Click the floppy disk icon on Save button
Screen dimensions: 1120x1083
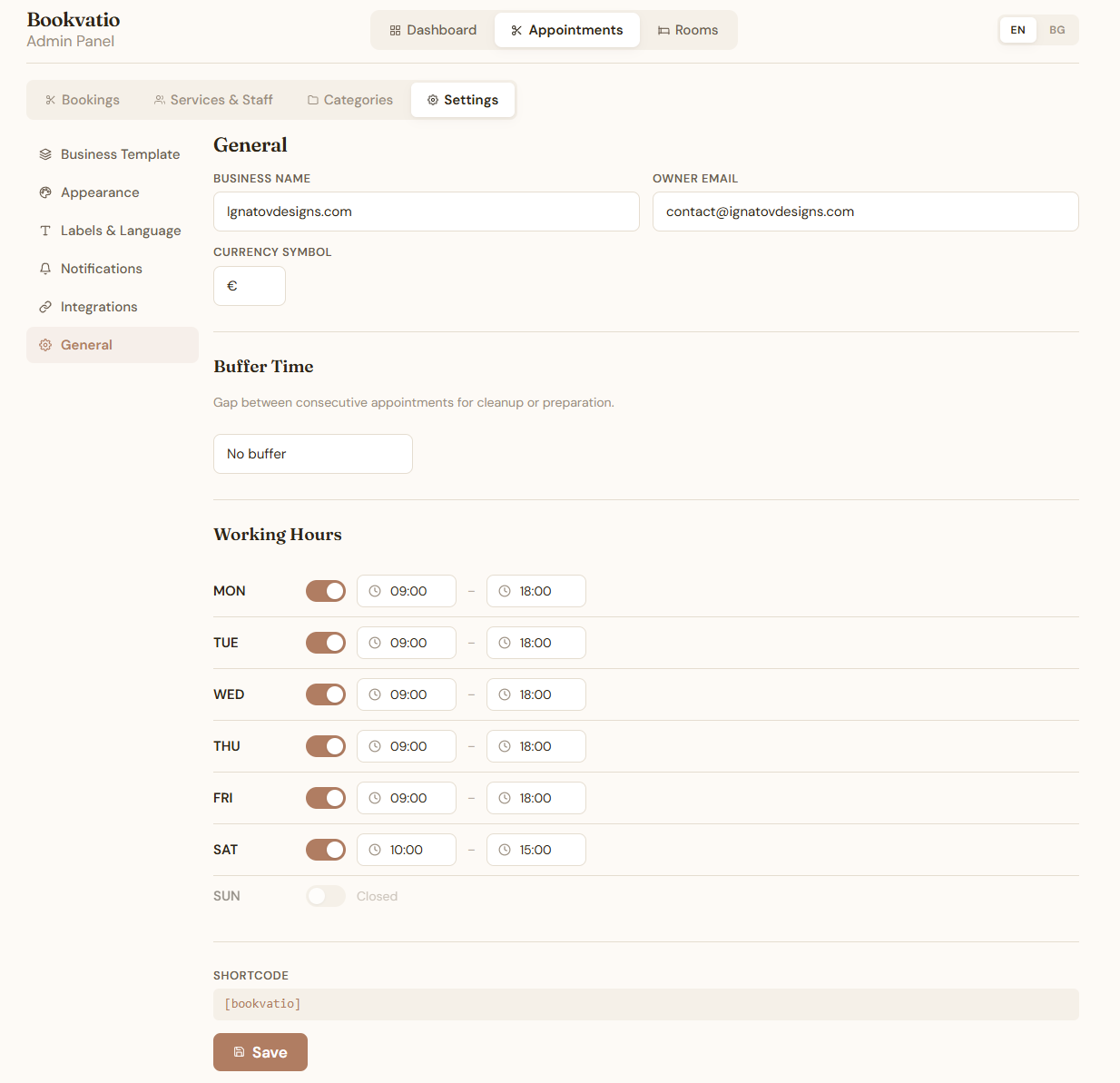tap(240, 1052)
